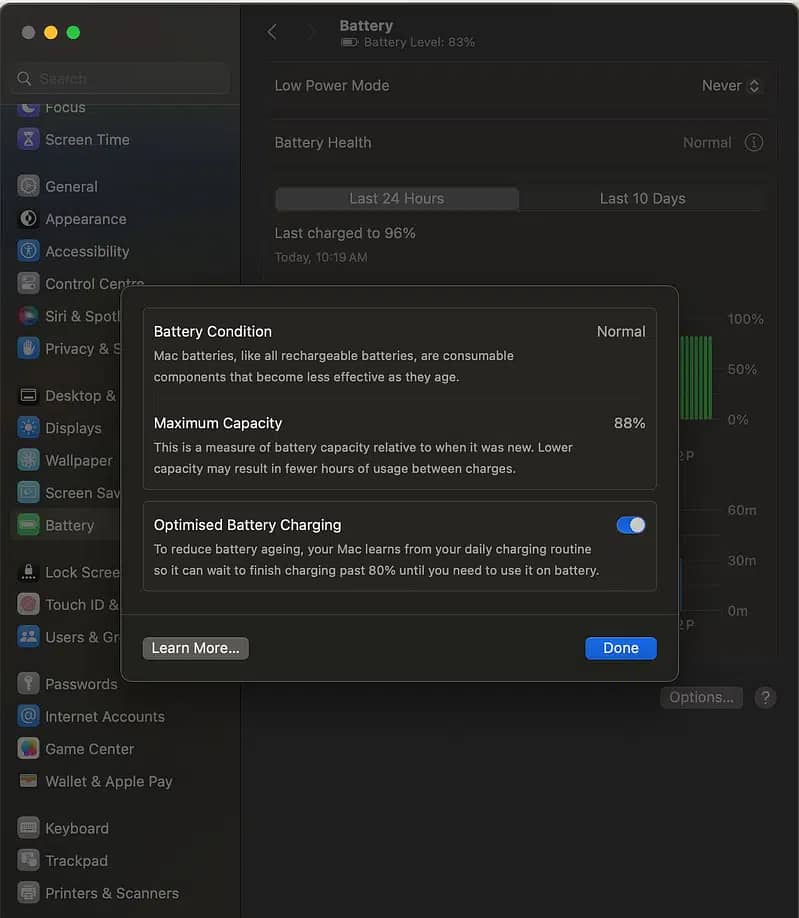Viewport: 799px width, 918px height.
Task: Open General gear icon in sidebar
Action: pos(28,186)
